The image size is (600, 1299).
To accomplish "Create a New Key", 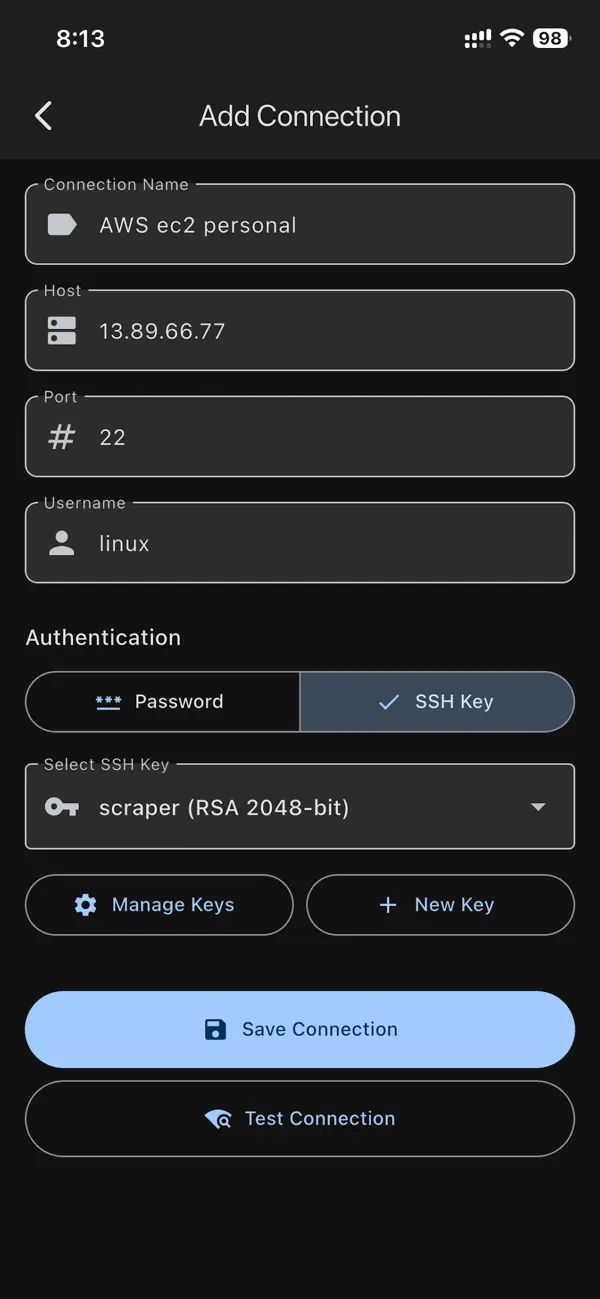I will coord(440,904).
